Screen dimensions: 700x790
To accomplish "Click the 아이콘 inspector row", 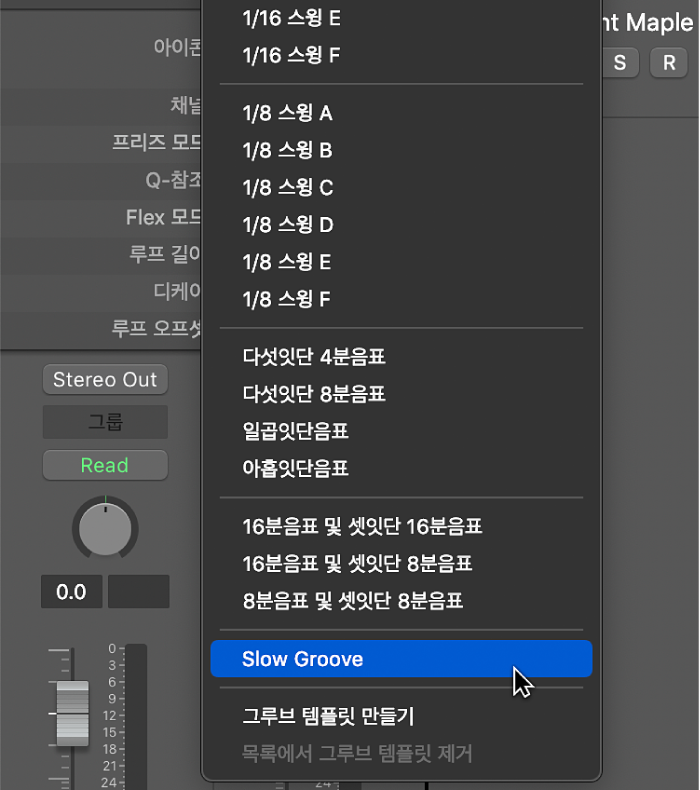I will 101,48.
